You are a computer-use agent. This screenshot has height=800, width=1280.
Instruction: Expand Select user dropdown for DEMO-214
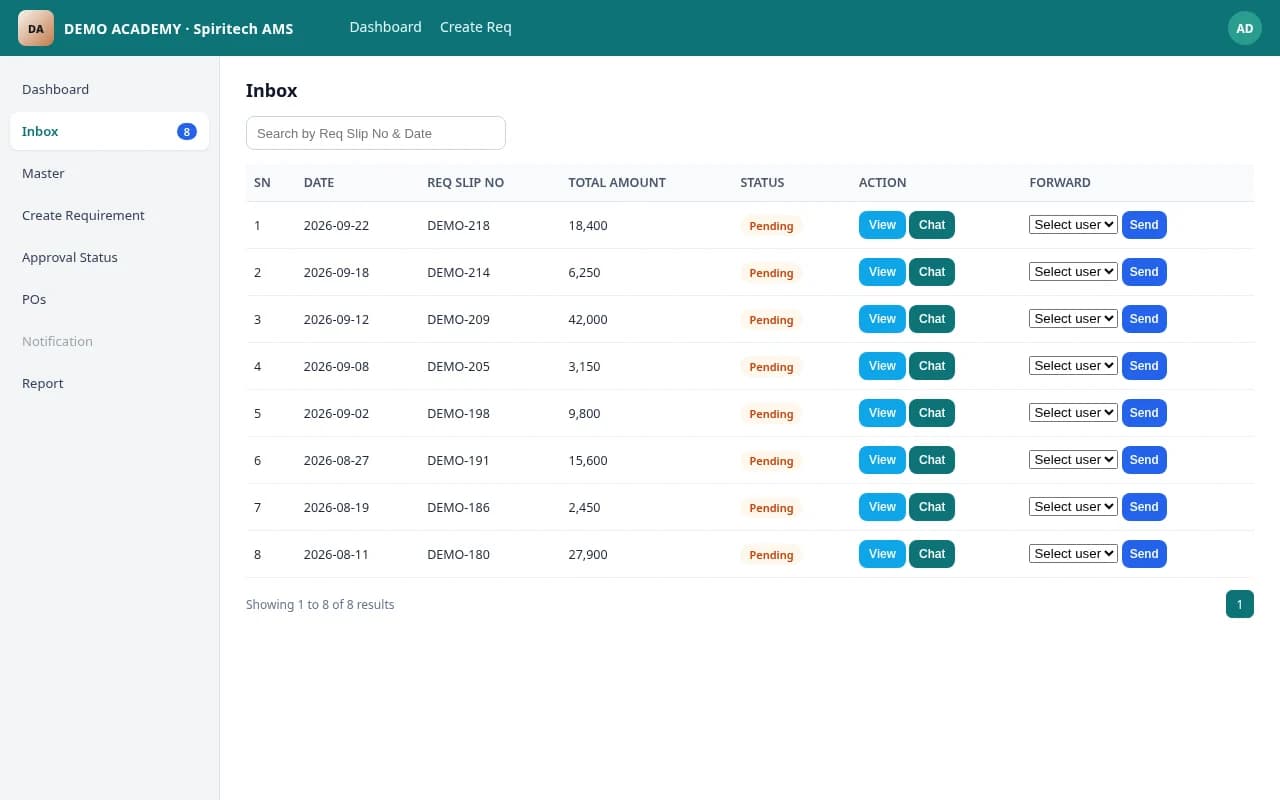click(1073, 272)
